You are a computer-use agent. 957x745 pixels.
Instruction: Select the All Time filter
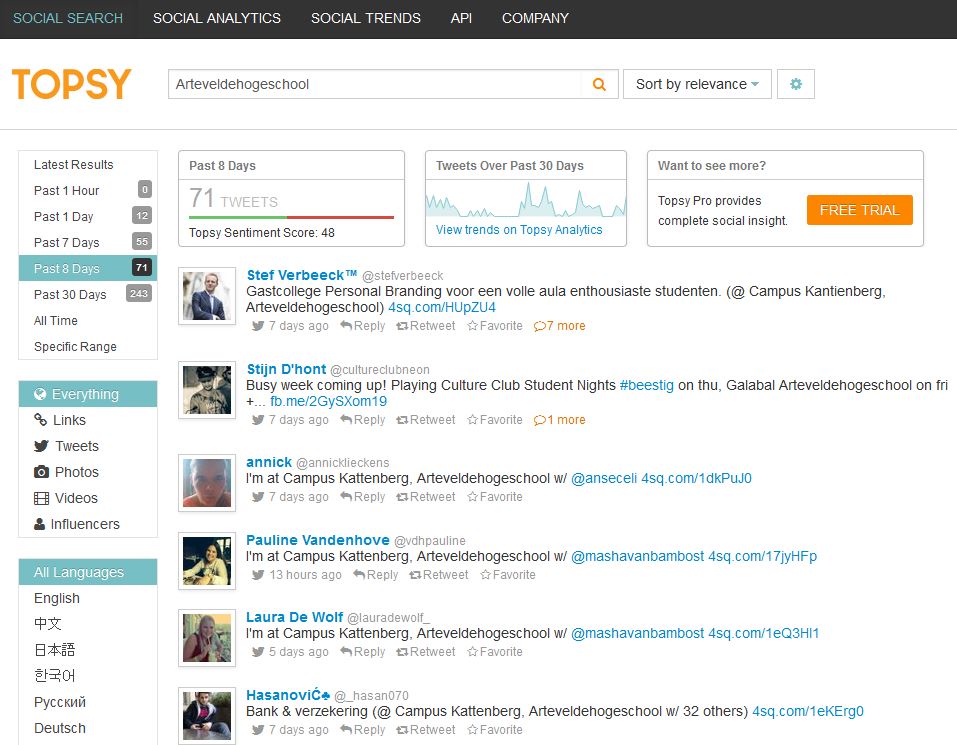click(88, 320)
